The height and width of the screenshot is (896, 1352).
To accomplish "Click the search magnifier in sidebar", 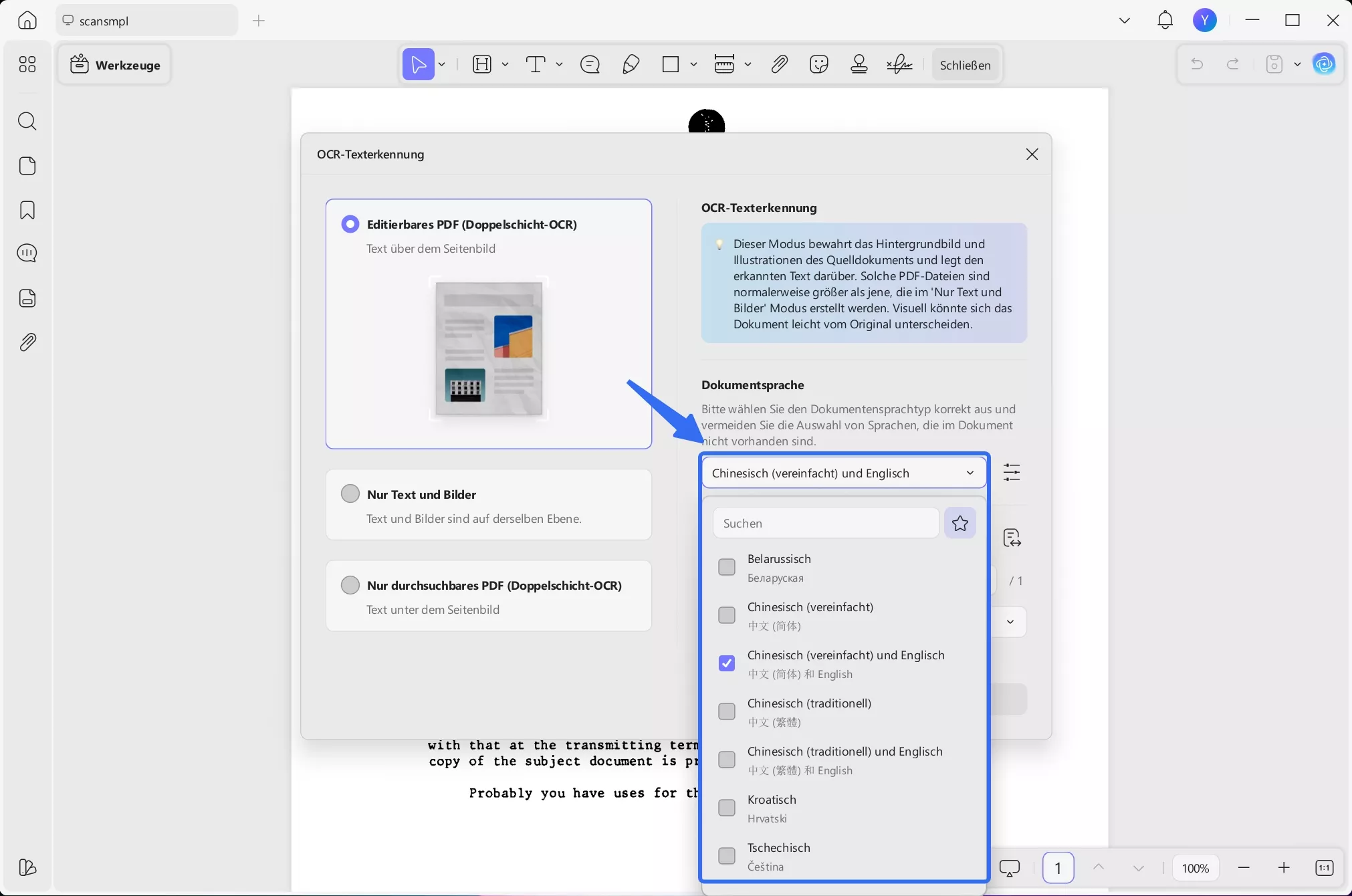I will 27,121.
